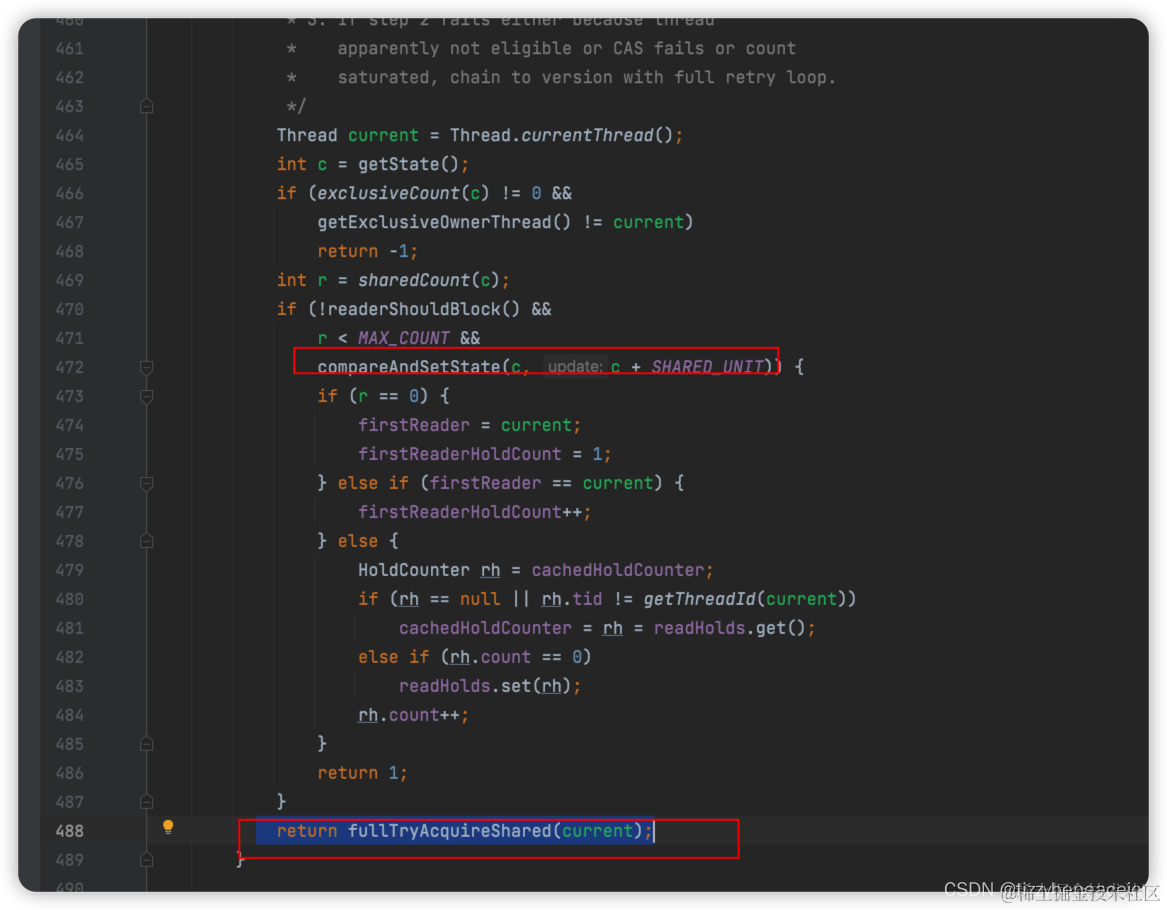Toggle the fold marker at line 485
1167x910 pixels.
[x=147, y=743]
